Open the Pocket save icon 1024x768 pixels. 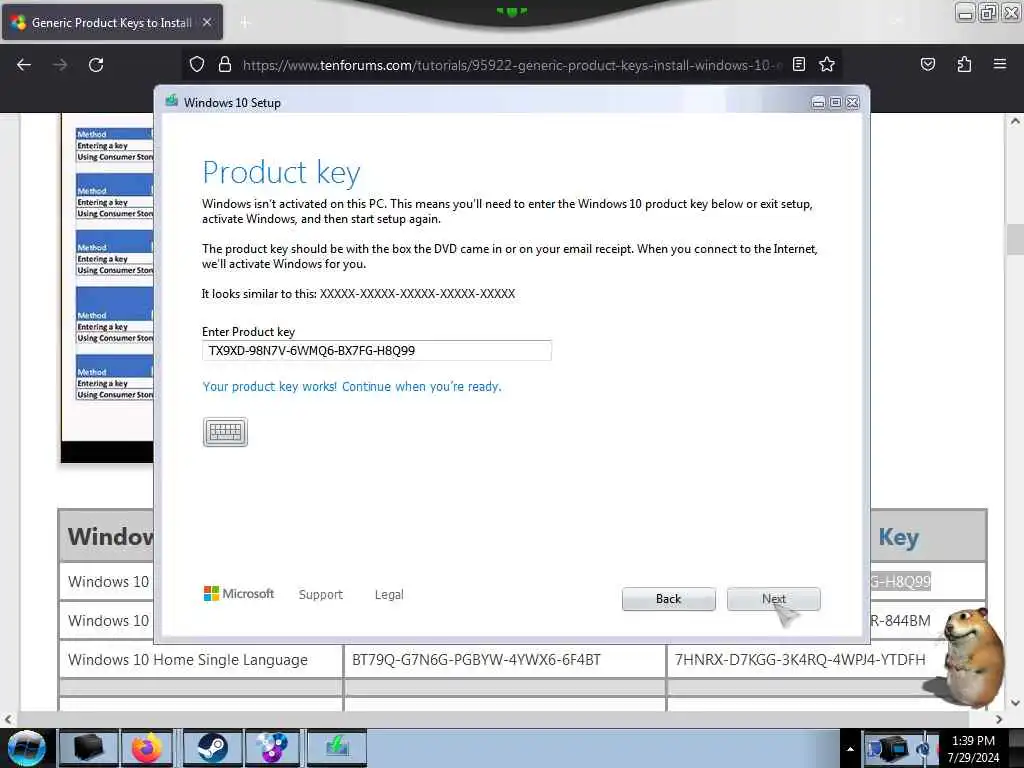click(927, 64)
